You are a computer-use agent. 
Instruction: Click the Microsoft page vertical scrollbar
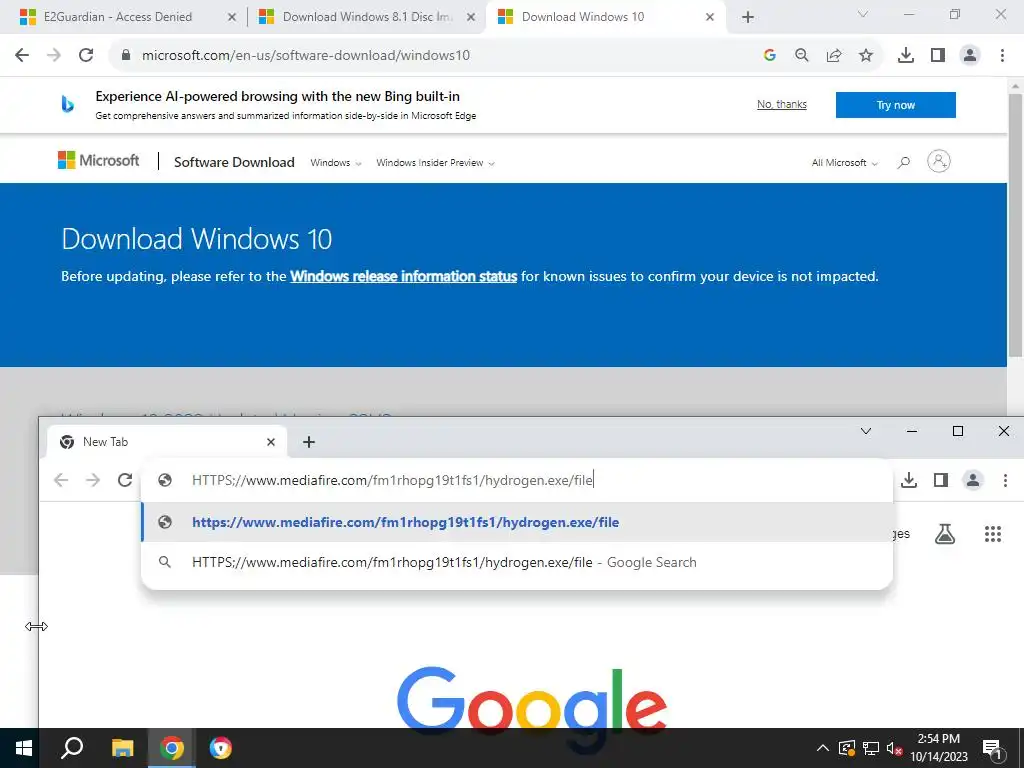point(1015,225)
